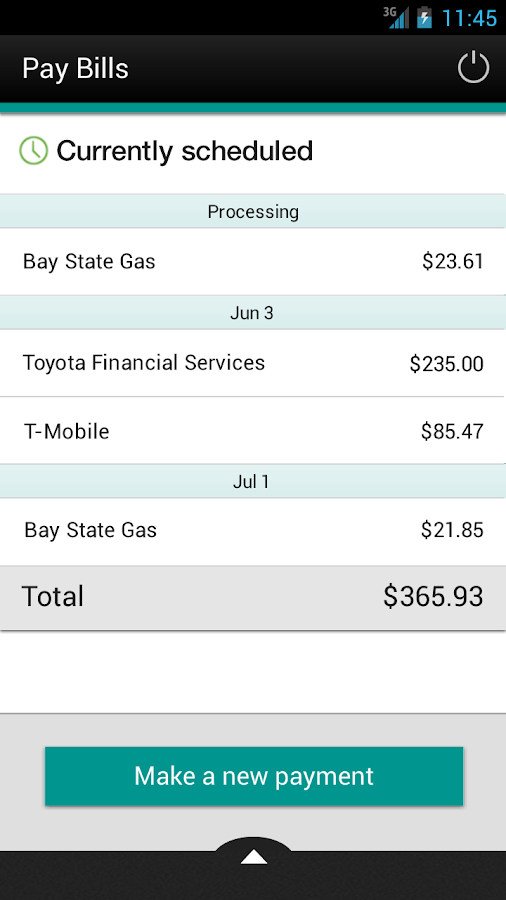Tap the 3G signal strength icon

(x=396, y=17)
